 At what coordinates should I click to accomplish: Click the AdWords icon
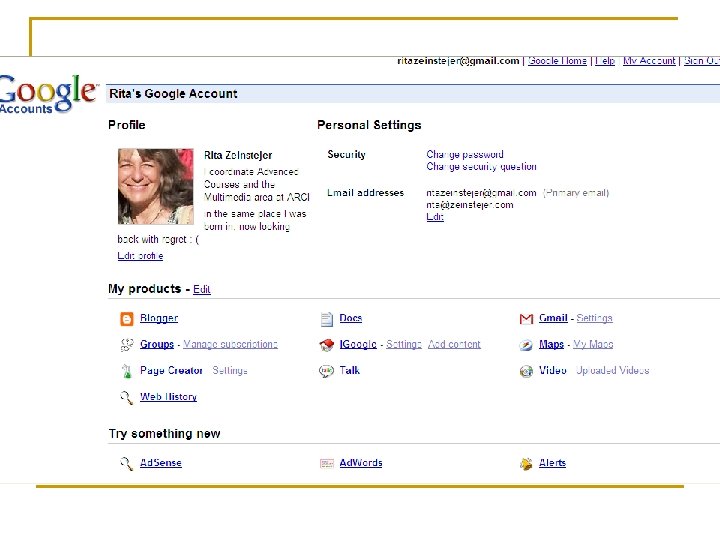click(326, 463)
